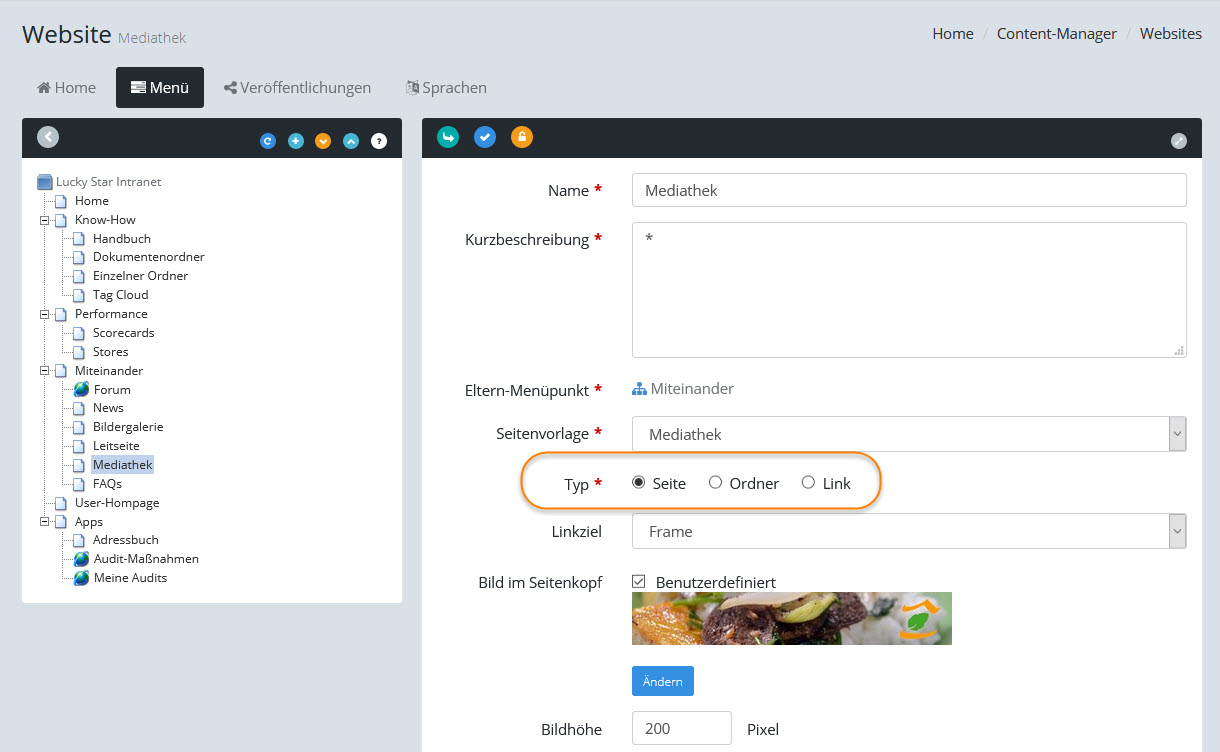The width and height of the screenshot is (1220, 752).
Task: Click into the Bildhöhe input field
Action: tap(681, 729)
